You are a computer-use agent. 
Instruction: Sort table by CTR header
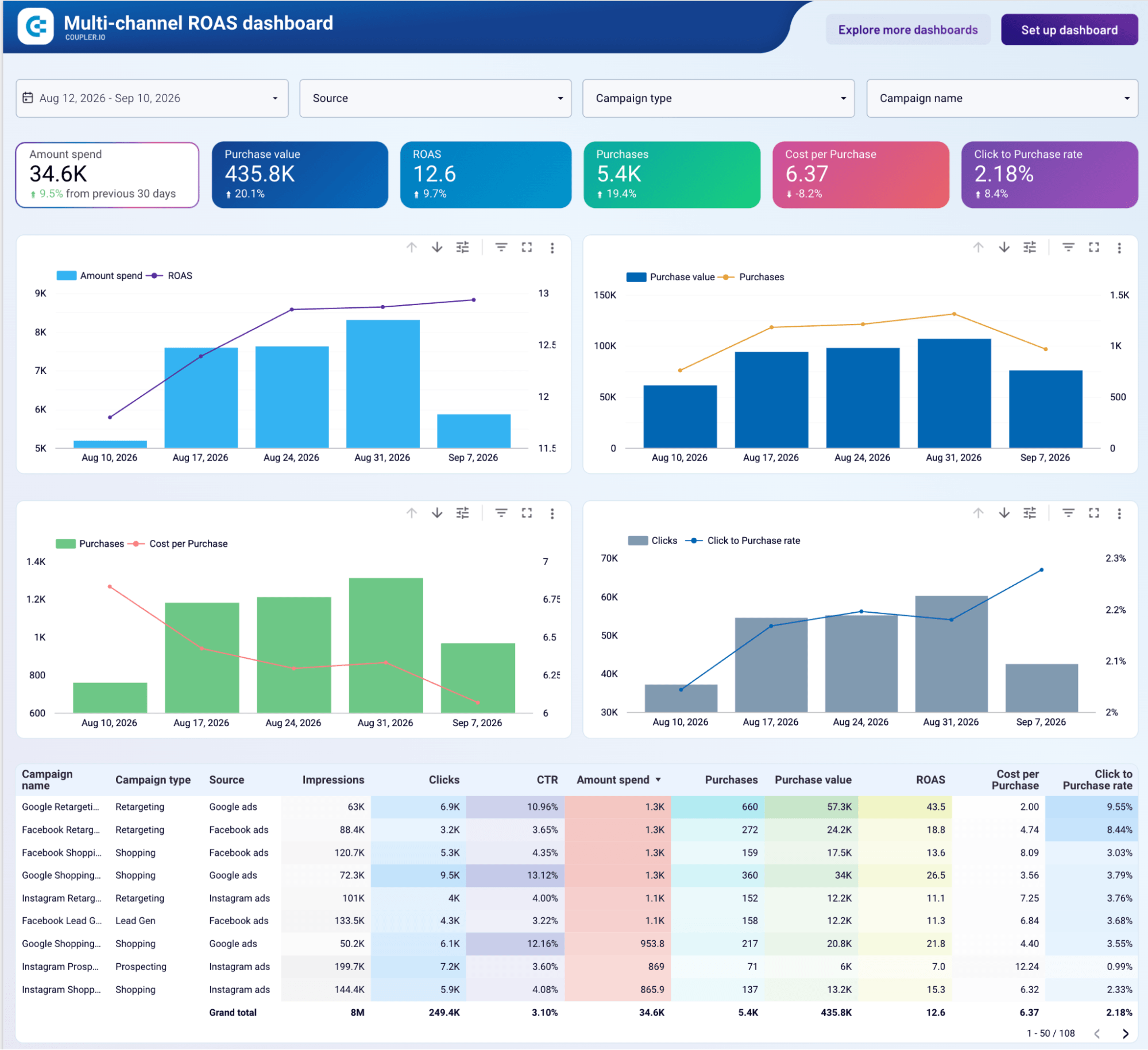coord(547,779)
